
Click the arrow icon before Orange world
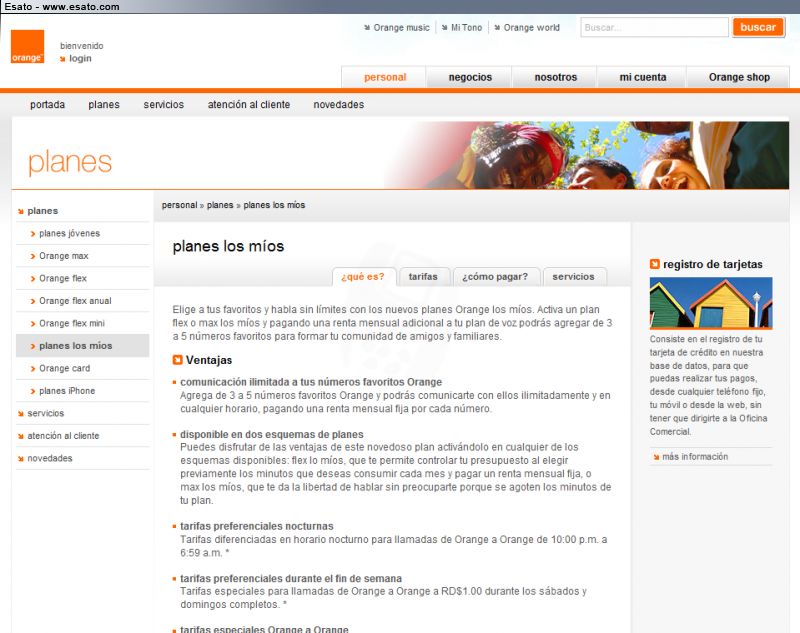click(x=497, y=28)
